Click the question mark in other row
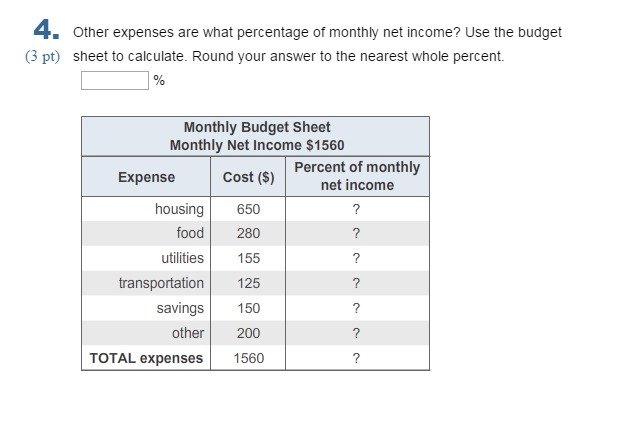The width and height of the screenshot is (632, 436). click(356, 334)
